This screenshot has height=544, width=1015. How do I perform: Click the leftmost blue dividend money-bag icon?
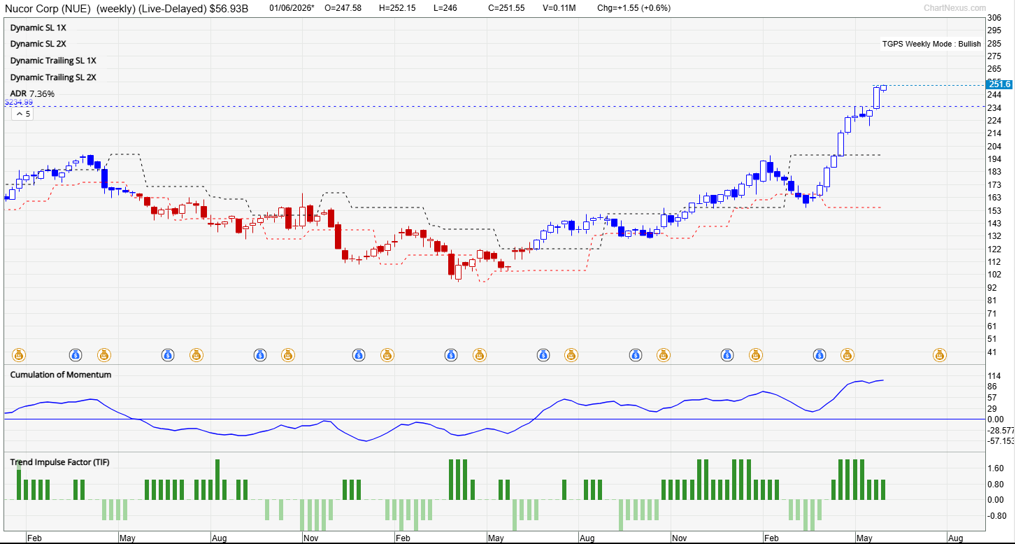(76, 354)
